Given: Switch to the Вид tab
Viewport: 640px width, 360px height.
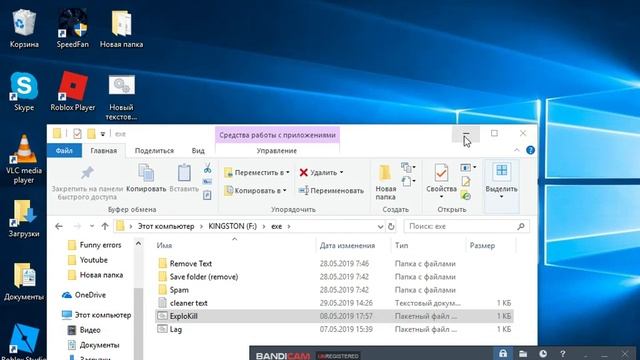Looking at the screenshot, I should (x=198, y=151).
